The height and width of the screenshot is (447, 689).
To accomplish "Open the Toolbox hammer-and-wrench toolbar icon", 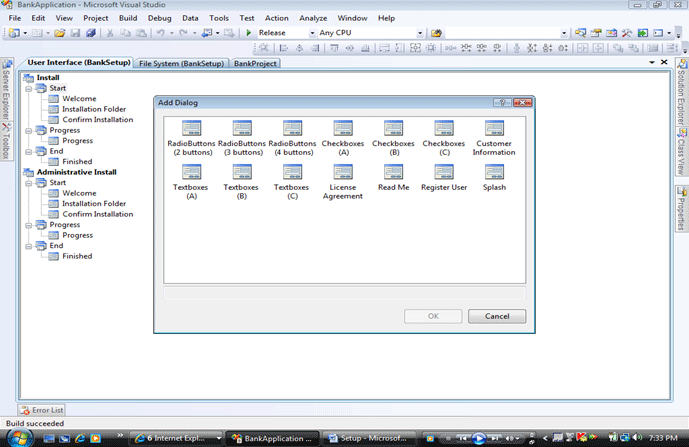I will 627,33.
